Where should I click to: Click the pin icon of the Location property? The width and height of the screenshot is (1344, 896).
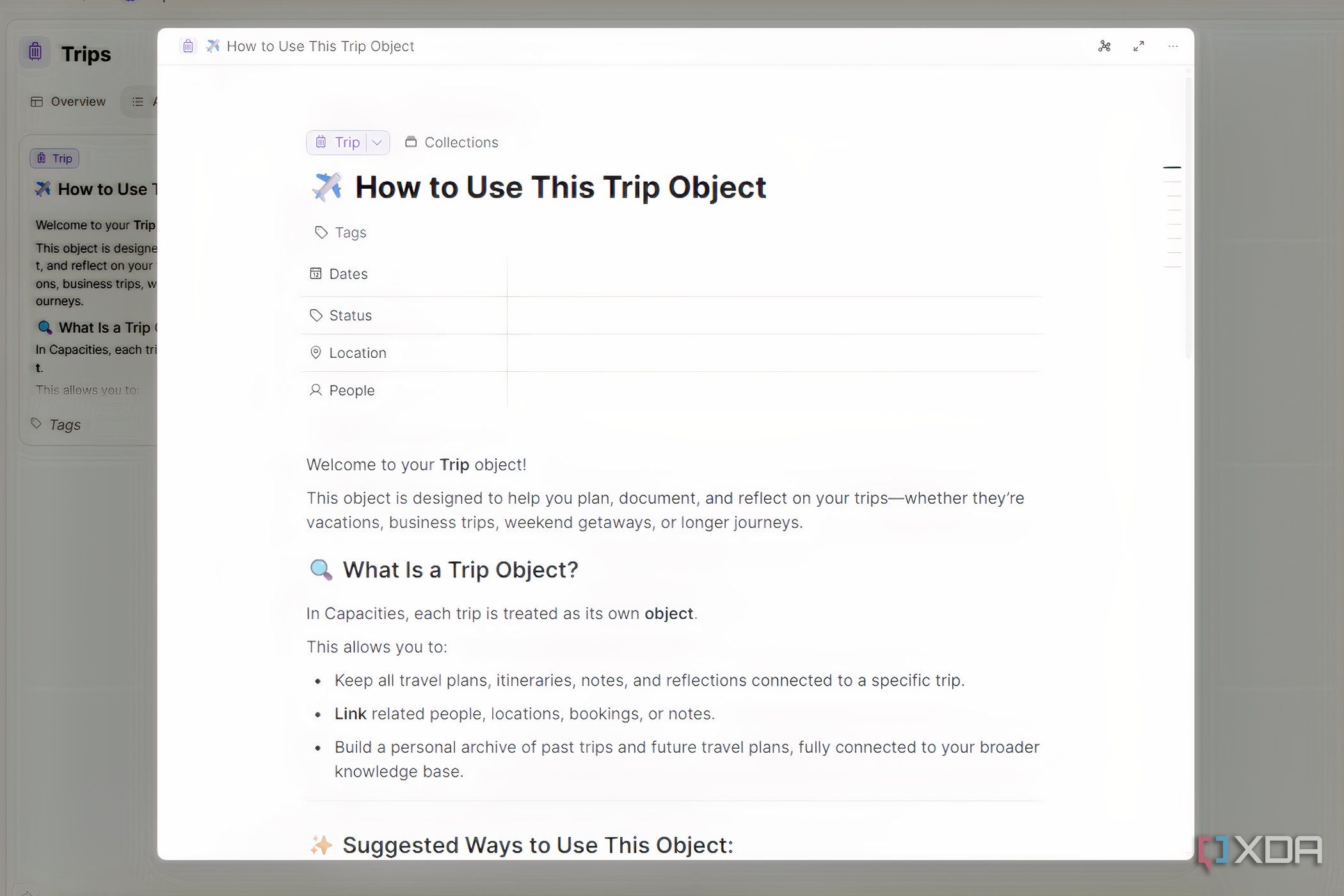[x=316, y=353]
